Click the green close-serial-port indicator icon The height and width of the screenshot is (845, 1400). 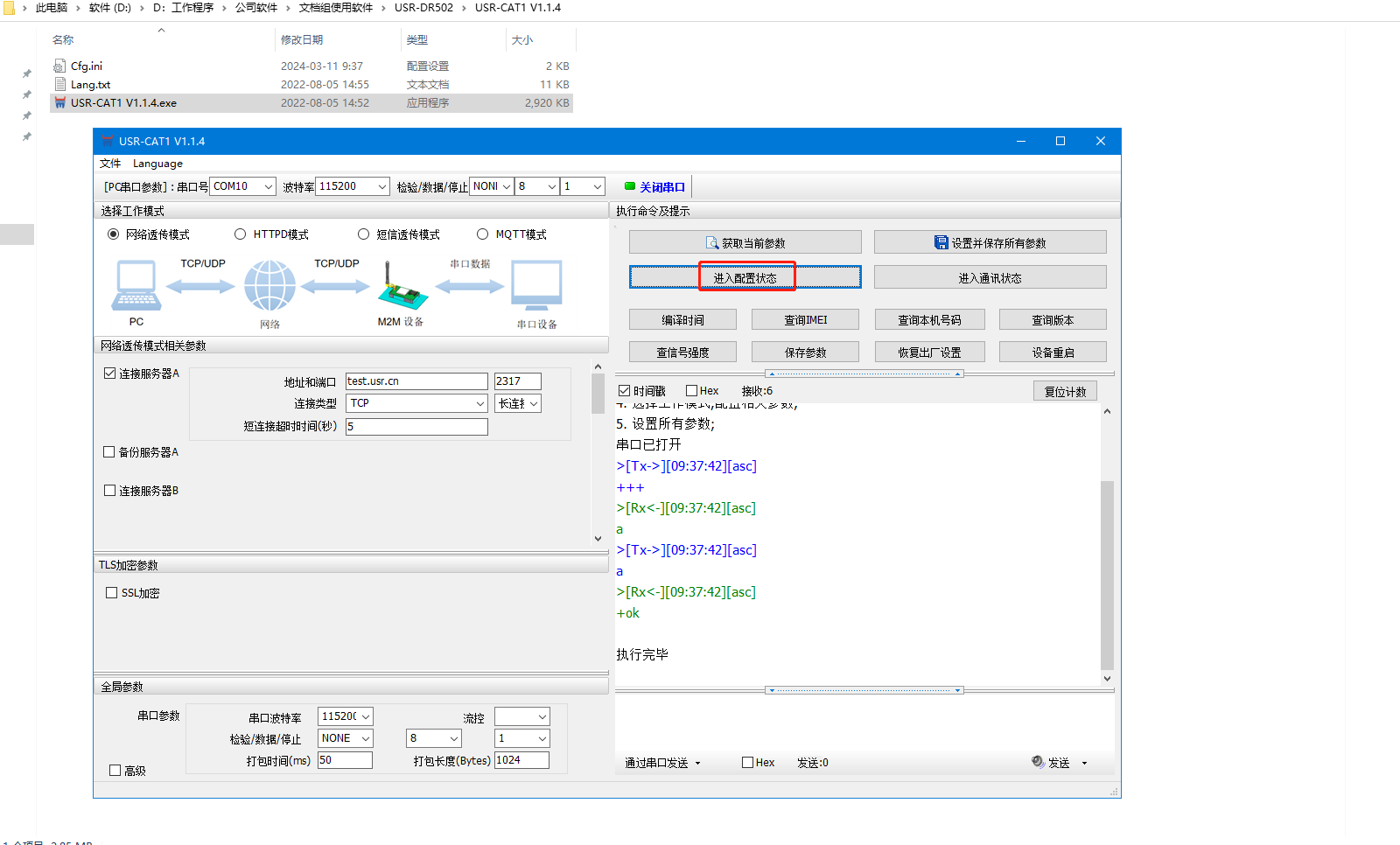pyautogui.click(x=629, y=186)
